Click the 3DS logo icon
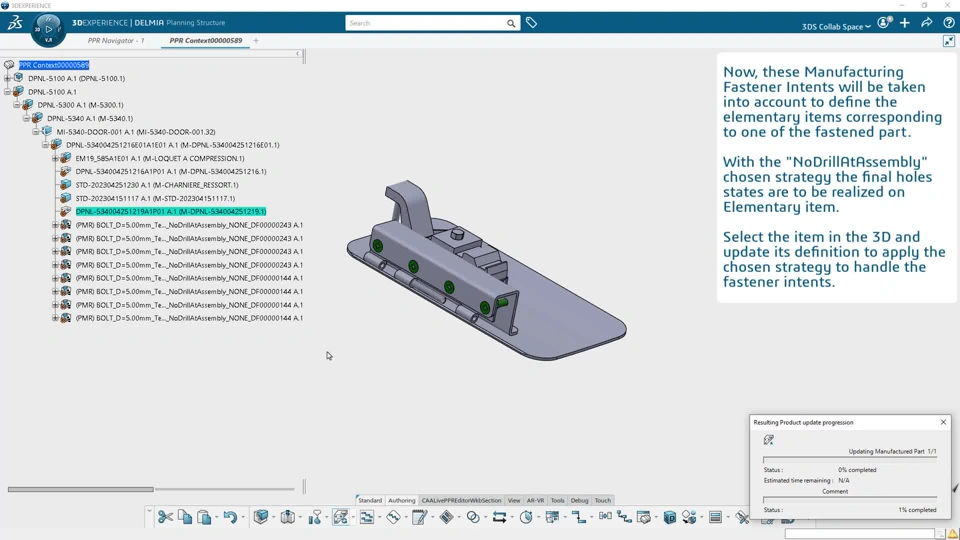 15,23
